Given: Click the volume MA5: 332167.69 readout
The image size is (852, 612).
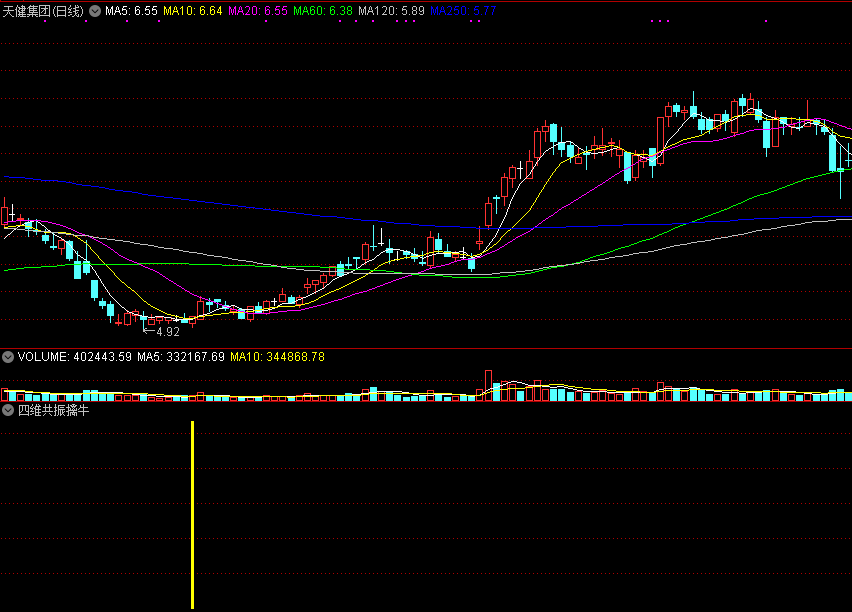Looking at the screenshot, I should (181, 357).
